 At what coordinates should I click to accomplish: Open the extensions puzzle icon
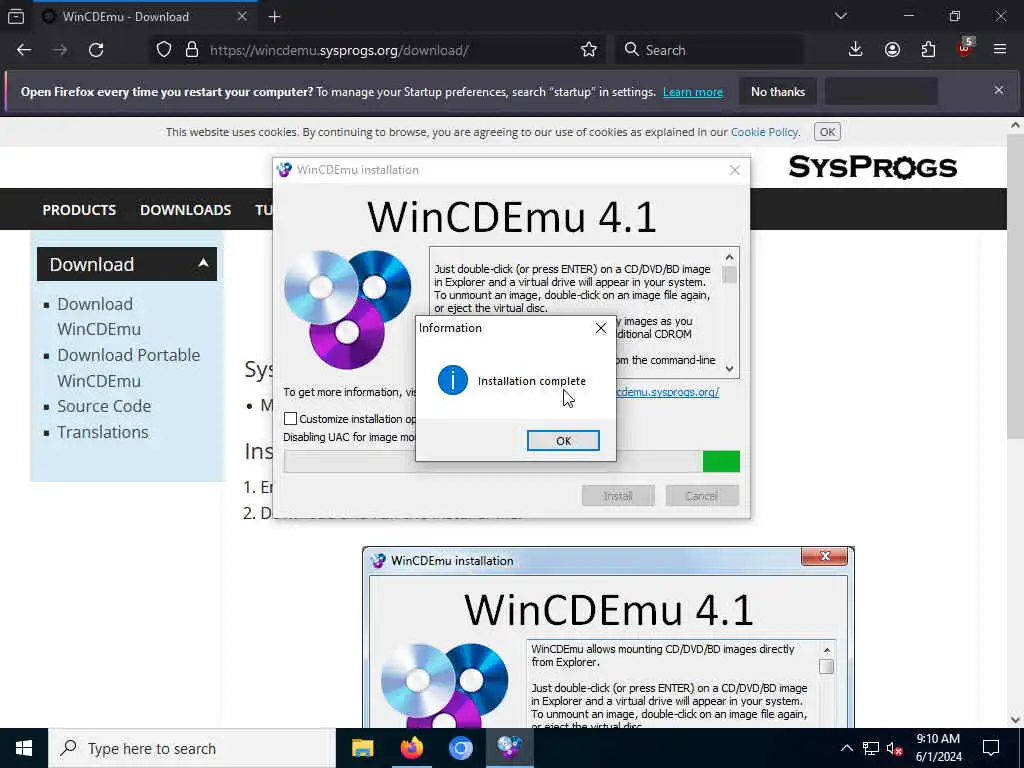pyautogui.click(x=929, y=50)
